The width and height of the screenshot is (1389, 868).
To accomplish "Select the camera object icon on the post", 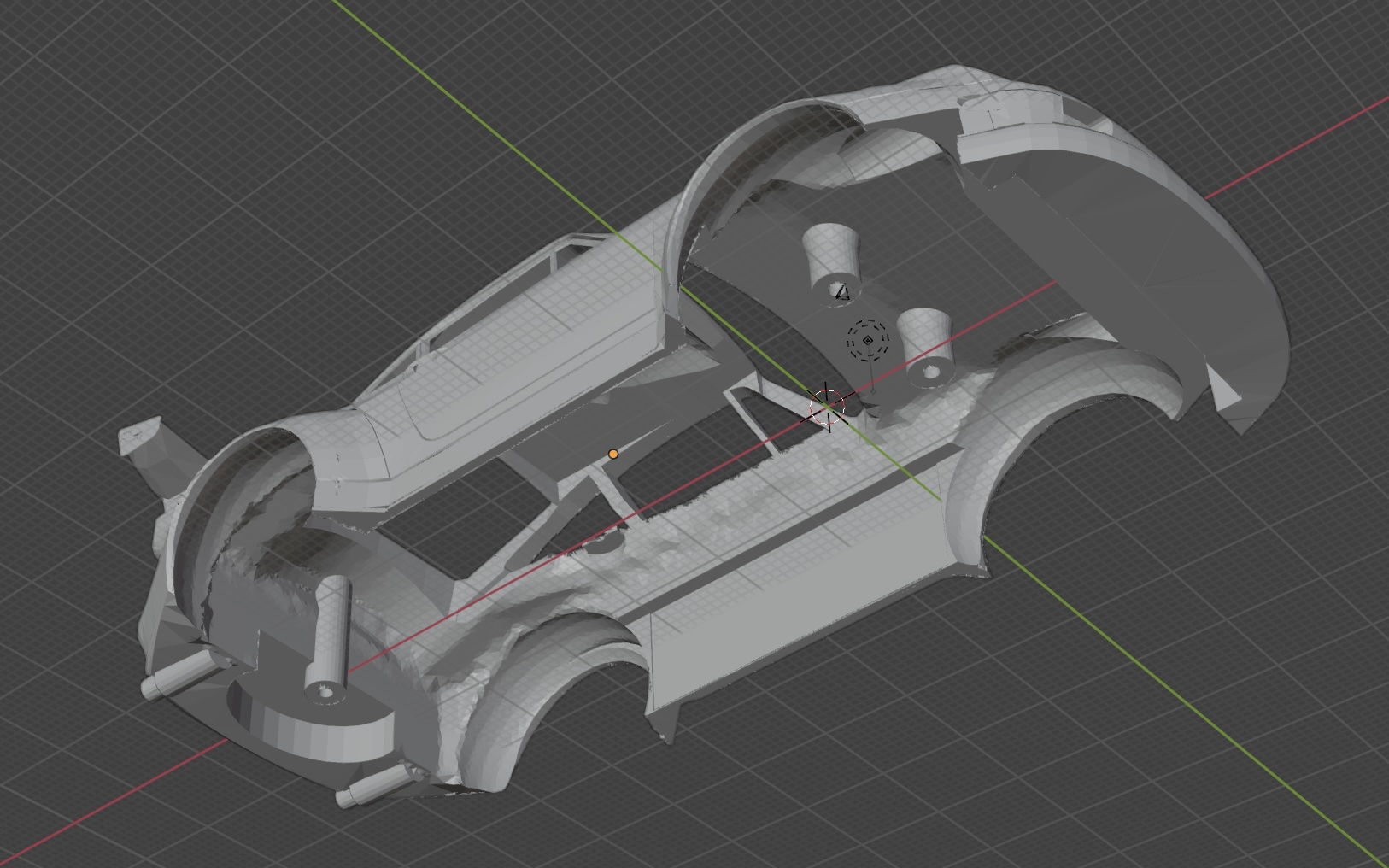I will pyautogui.click(x=843, y=293).
